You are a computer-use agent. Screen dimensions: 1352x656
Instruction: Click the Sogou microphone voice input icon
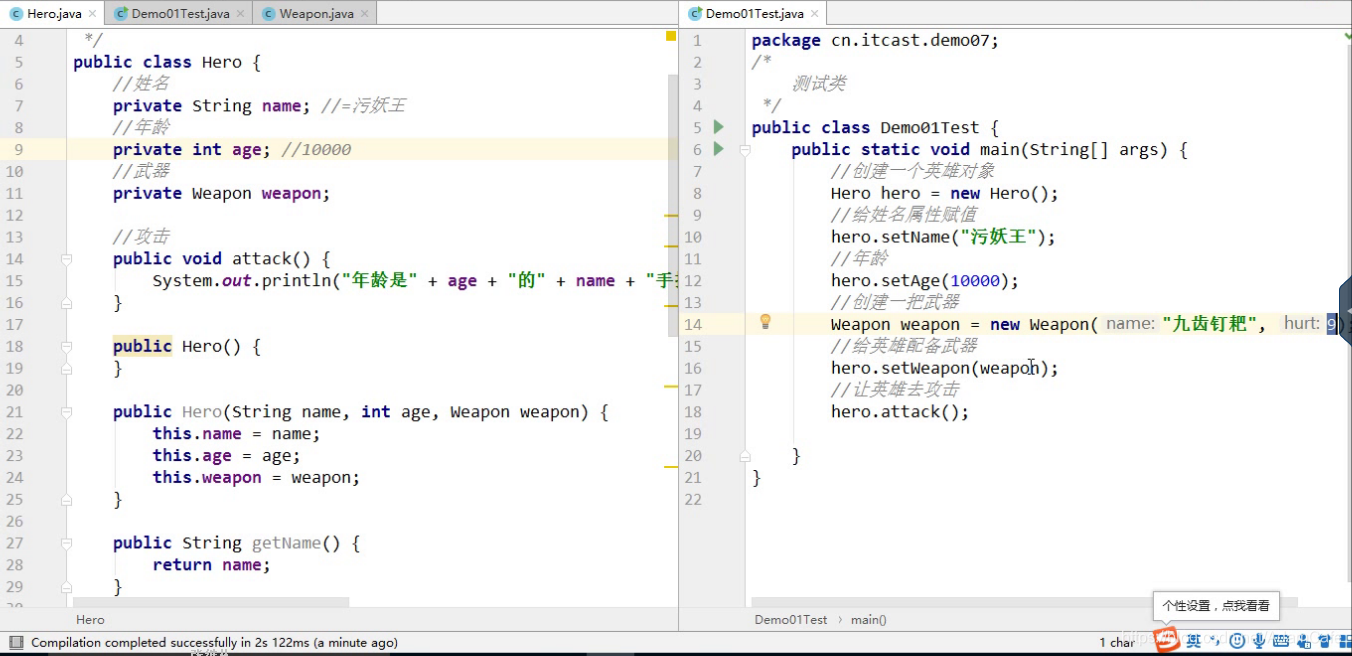(1259, 640)
